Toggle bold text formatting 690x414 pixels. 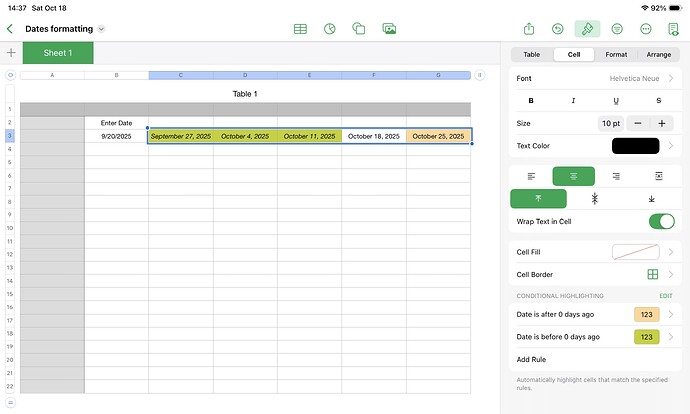[x=531, y=100]
